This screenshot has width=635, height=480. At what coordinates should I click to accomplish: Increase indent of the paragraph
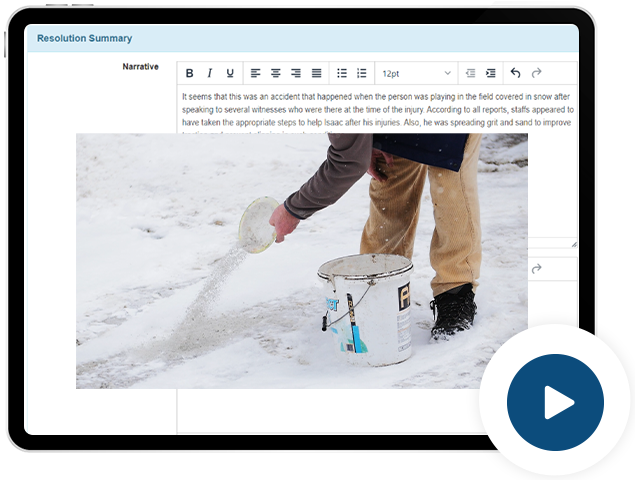coord(490,73)
